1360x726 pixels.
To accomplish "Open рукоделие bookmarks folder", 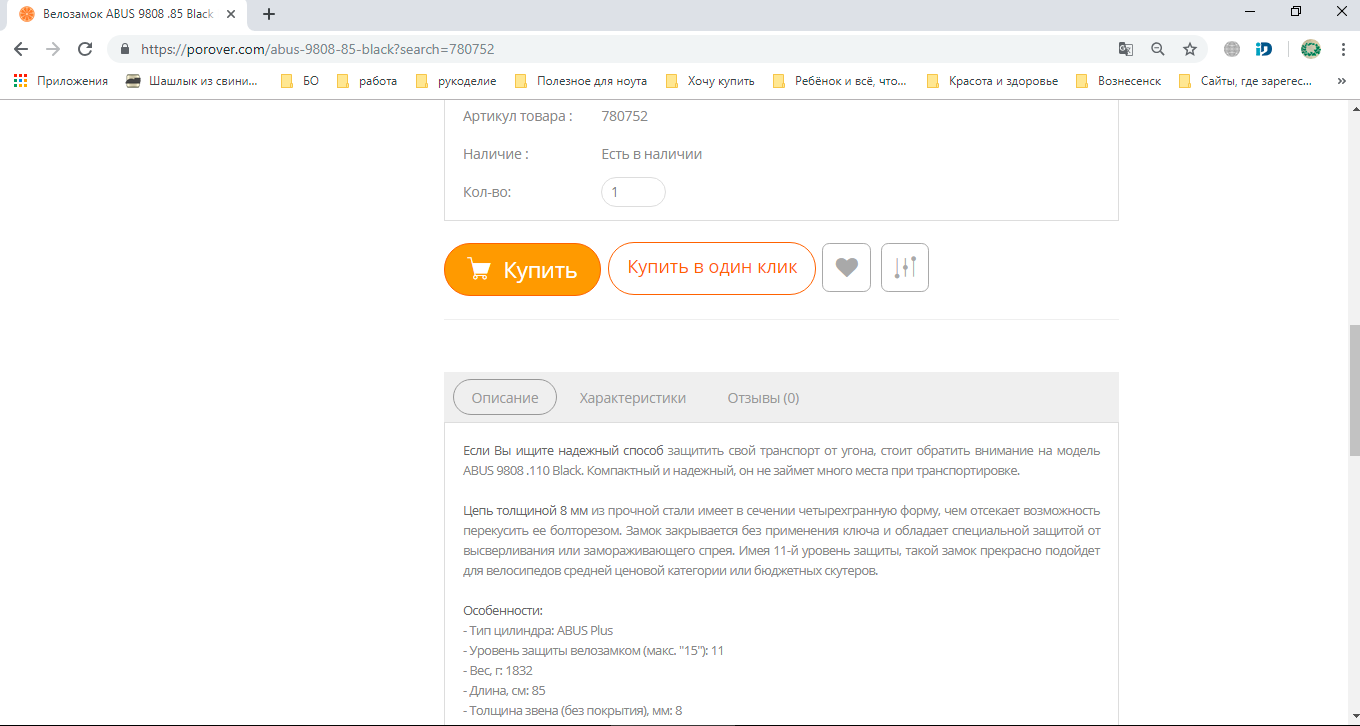I will point(455,81).
